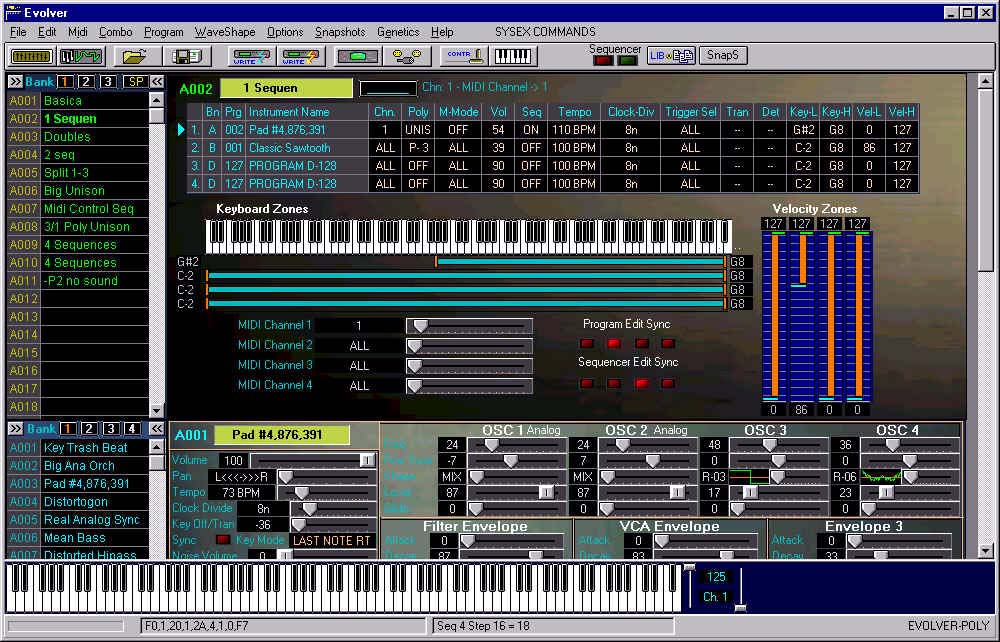1000x642 pixels.
Task: Adjust the program Volume slider
Action: pos(314,460)
